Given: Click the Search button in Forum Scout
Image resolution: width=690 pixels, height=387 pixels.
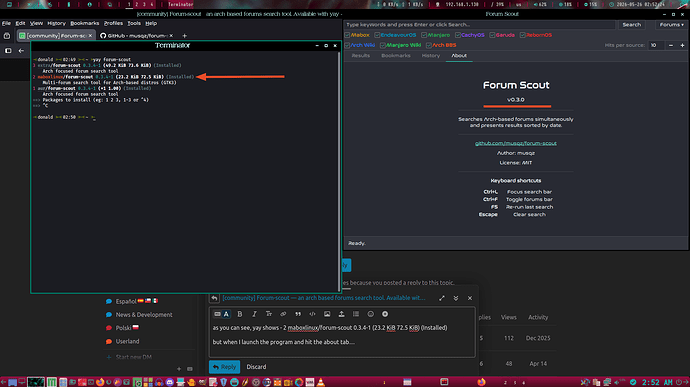Looking at the screenshot, I should [x=631, y=25].
